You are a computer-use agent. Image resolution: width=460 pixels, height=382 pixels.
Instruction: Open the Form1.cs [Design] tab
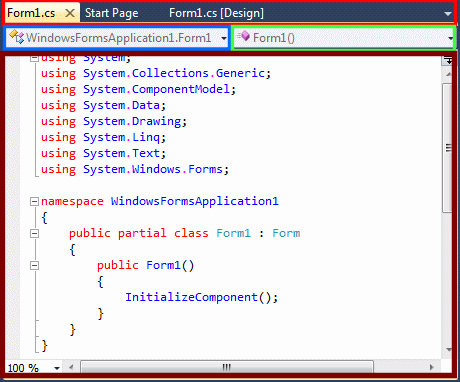click(216, 13)
